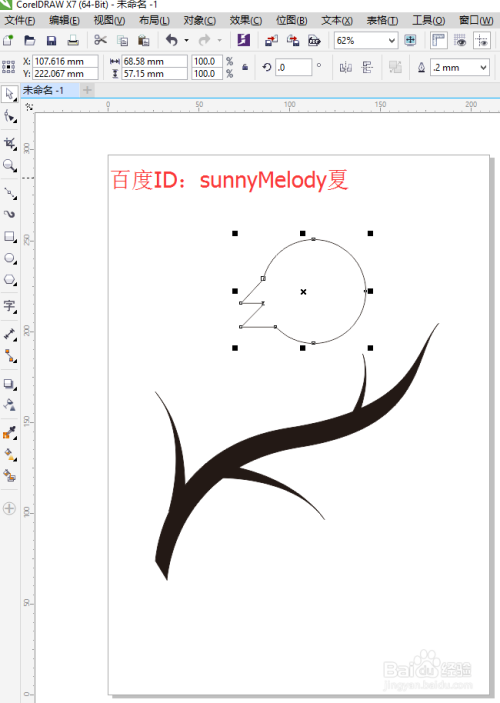Click the Redo arrow icon
Image resolution: width=500 pixels, height=703 pixels.
[x=204, y=40]
